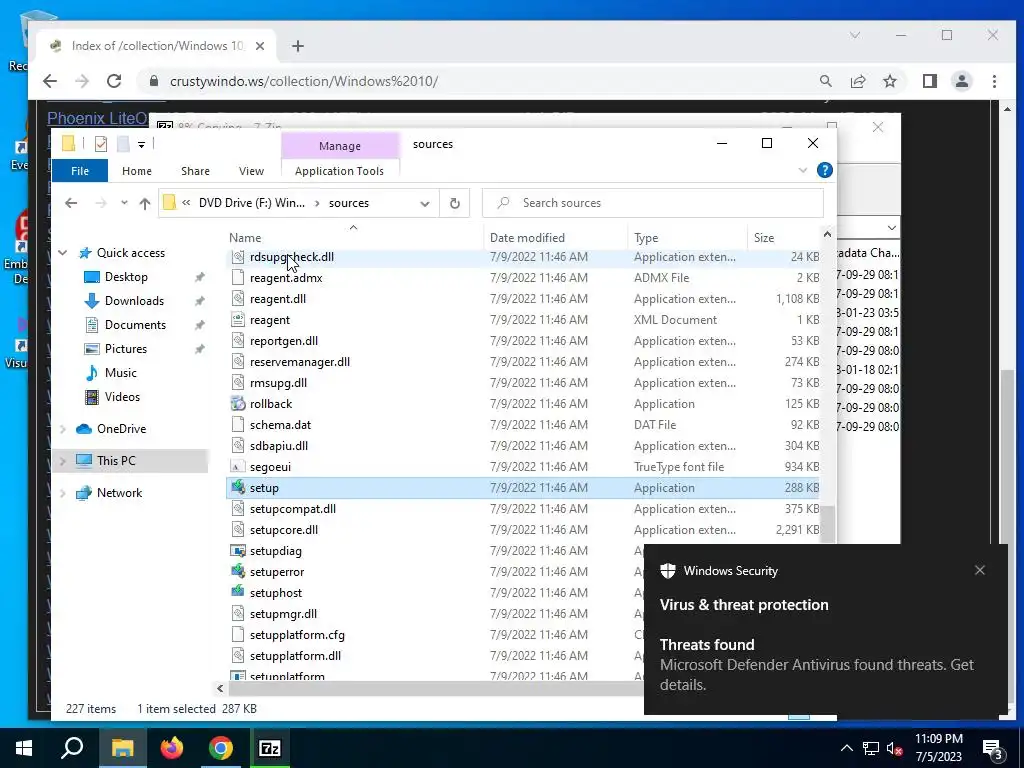Bookmark this page with the star icon

click(x=889, y=81)
